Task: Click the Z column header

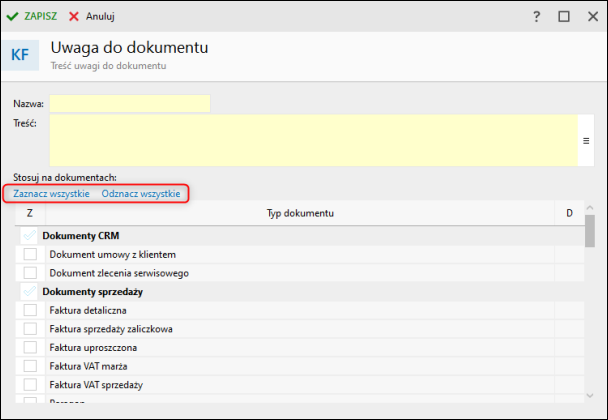Action: (x=30, y=213)
